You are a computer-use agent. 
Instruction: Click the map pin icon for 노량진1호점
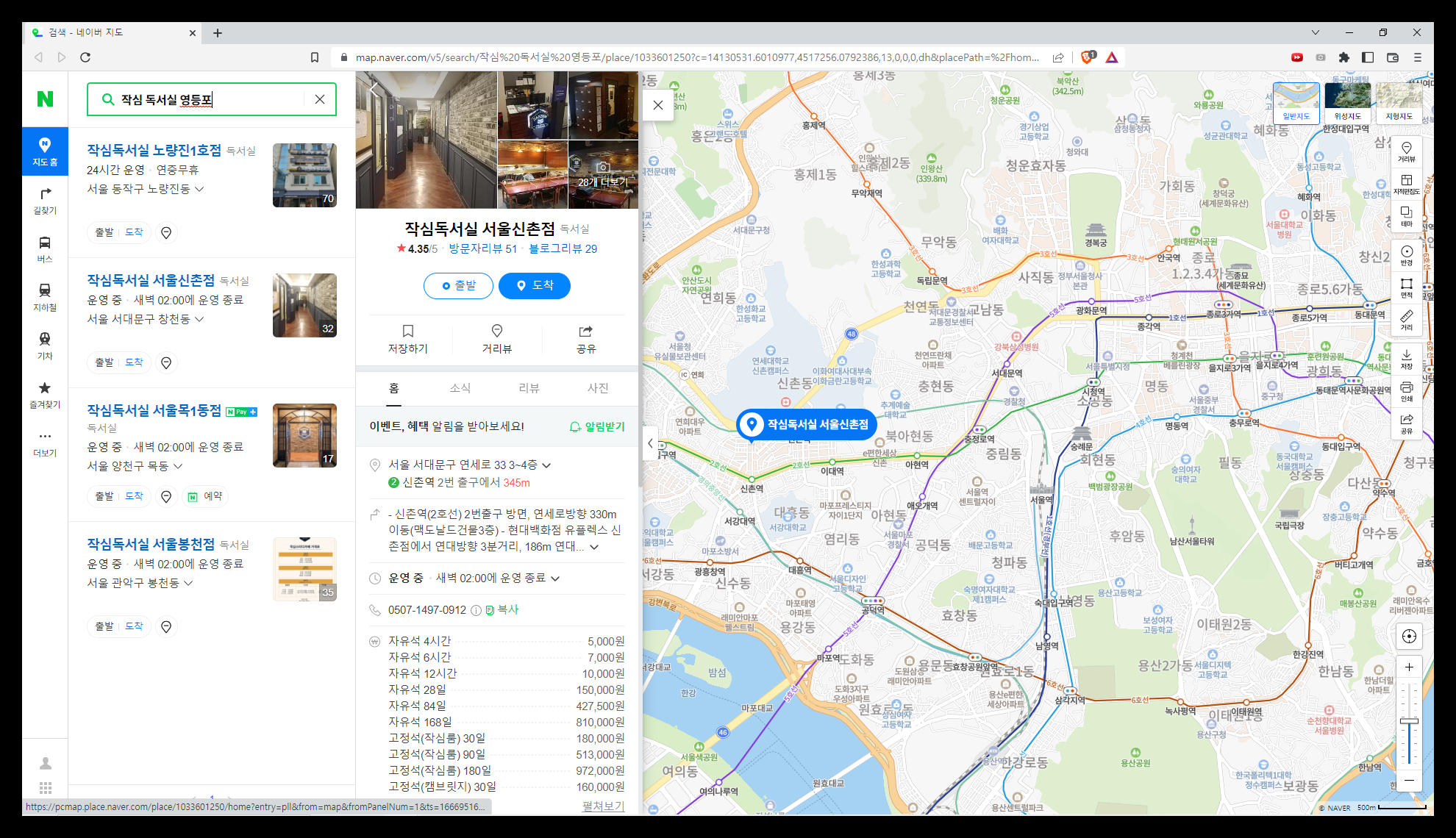click(166, 233)
